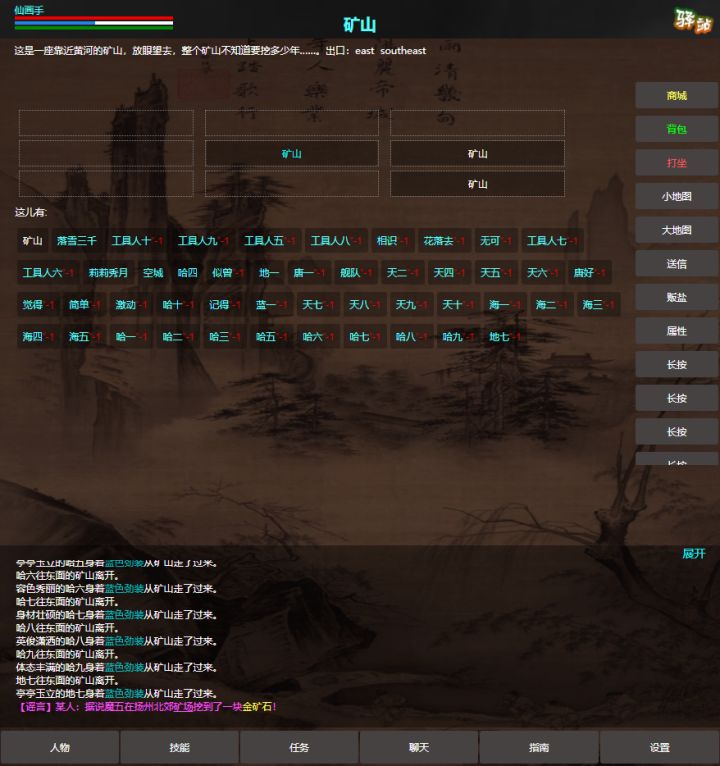Click the 打坐 meditate button
This screenshot has height=766, width=720.
(x=677, y=163)
